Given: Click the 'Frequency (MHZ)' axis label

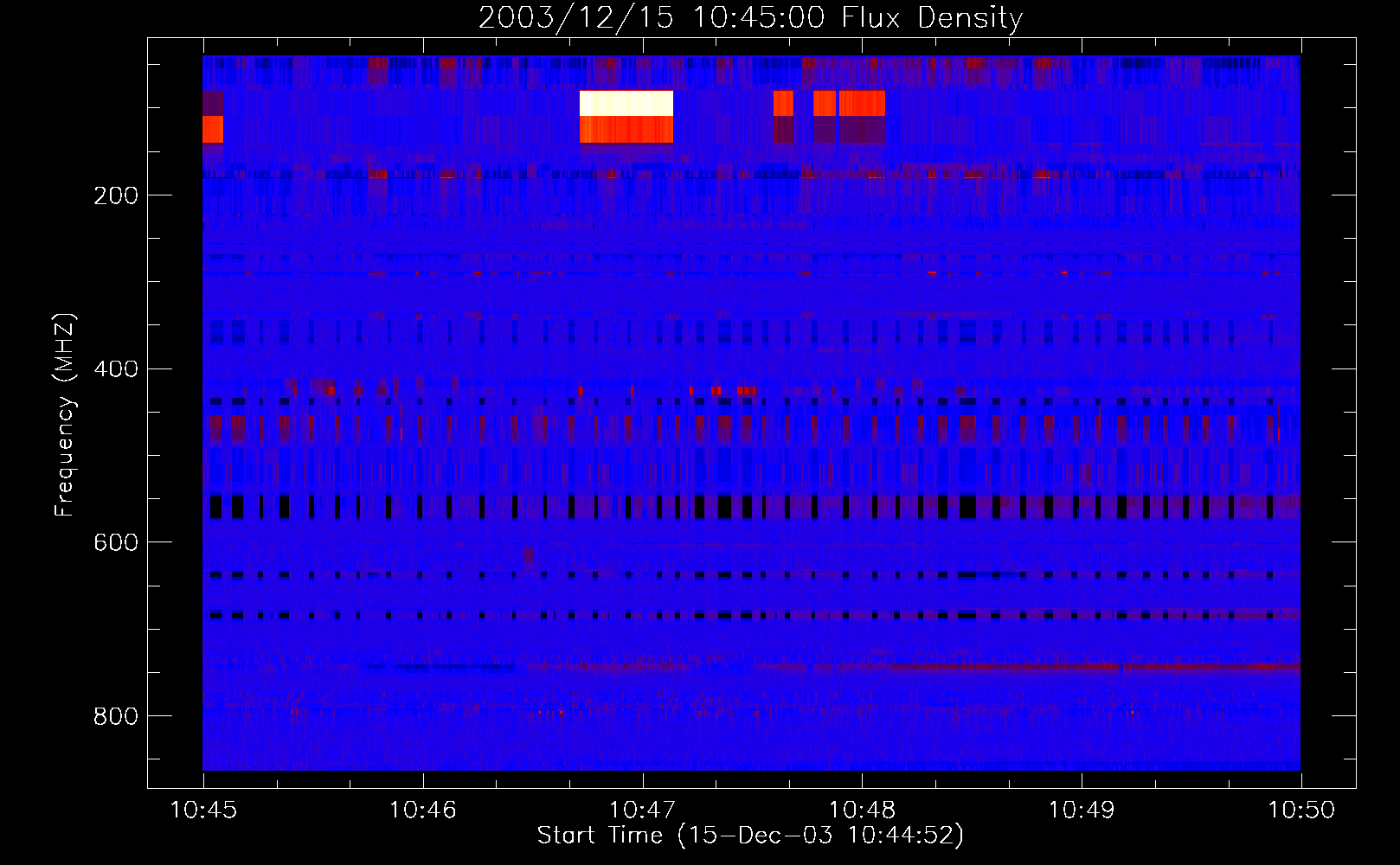Looking at the screenshot, I should coord(65,414).
